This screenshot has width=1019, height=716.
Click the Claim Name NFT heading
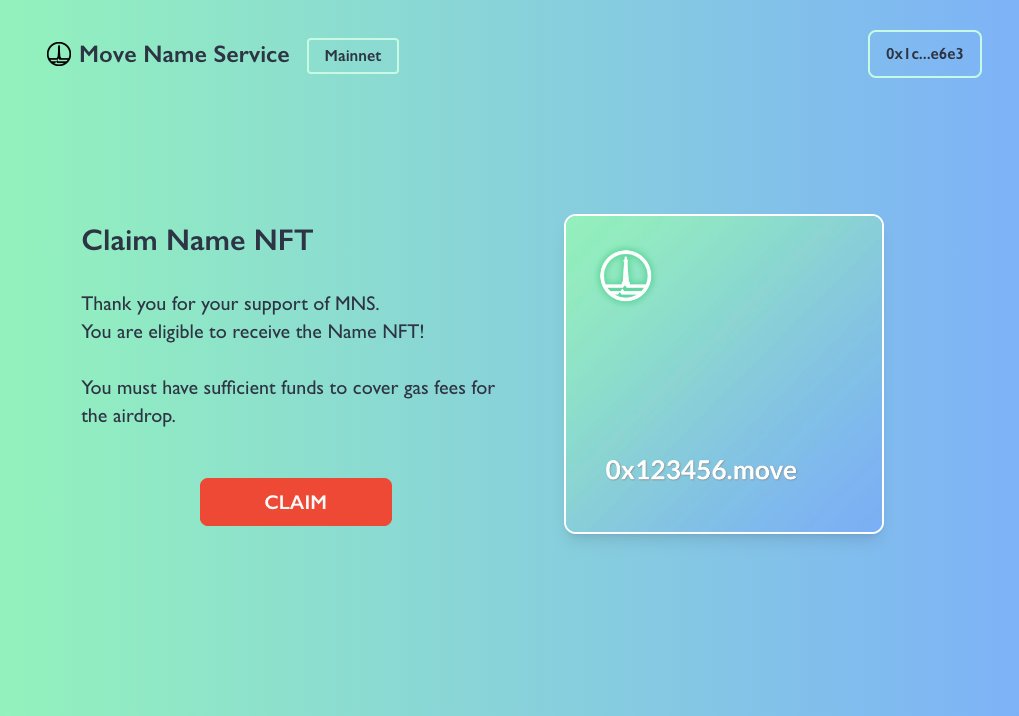197,240
